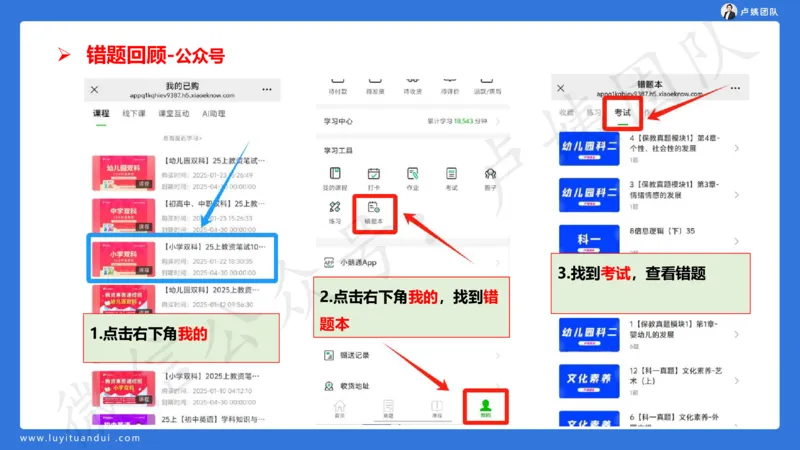Tap the 首页 home icon in bottom bar

pyautogui.click(x=339, y=407)
